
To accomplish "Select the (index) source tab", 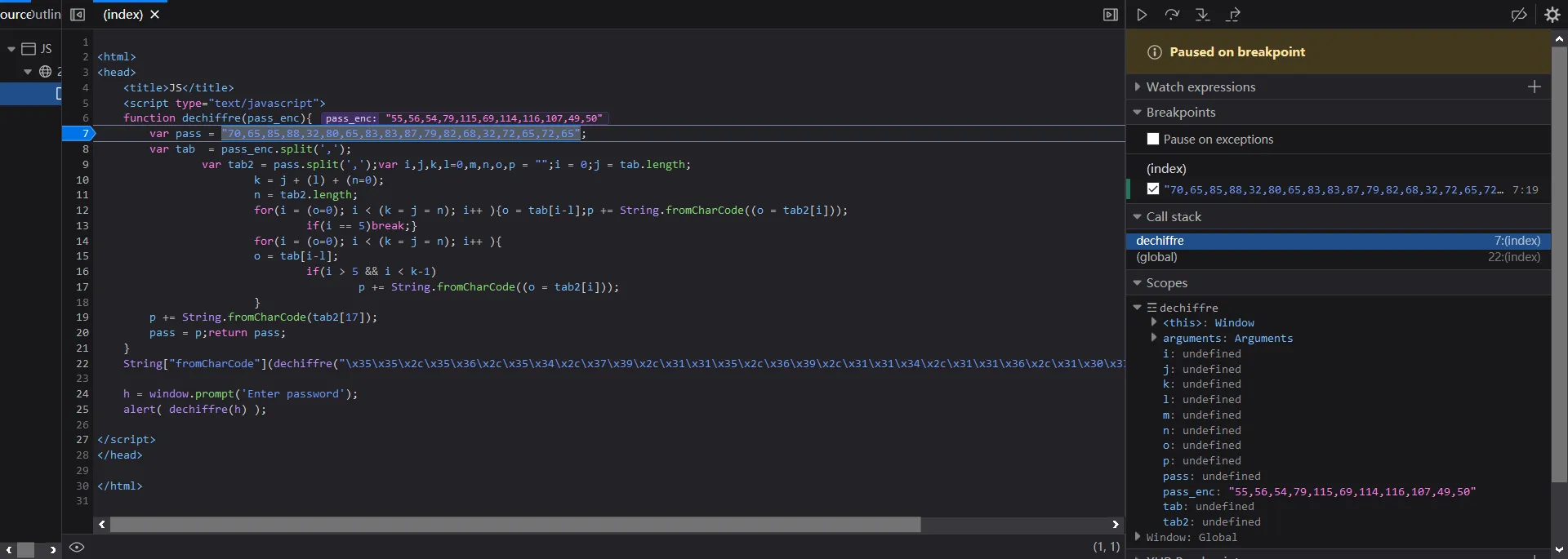I will click(123, 15).
